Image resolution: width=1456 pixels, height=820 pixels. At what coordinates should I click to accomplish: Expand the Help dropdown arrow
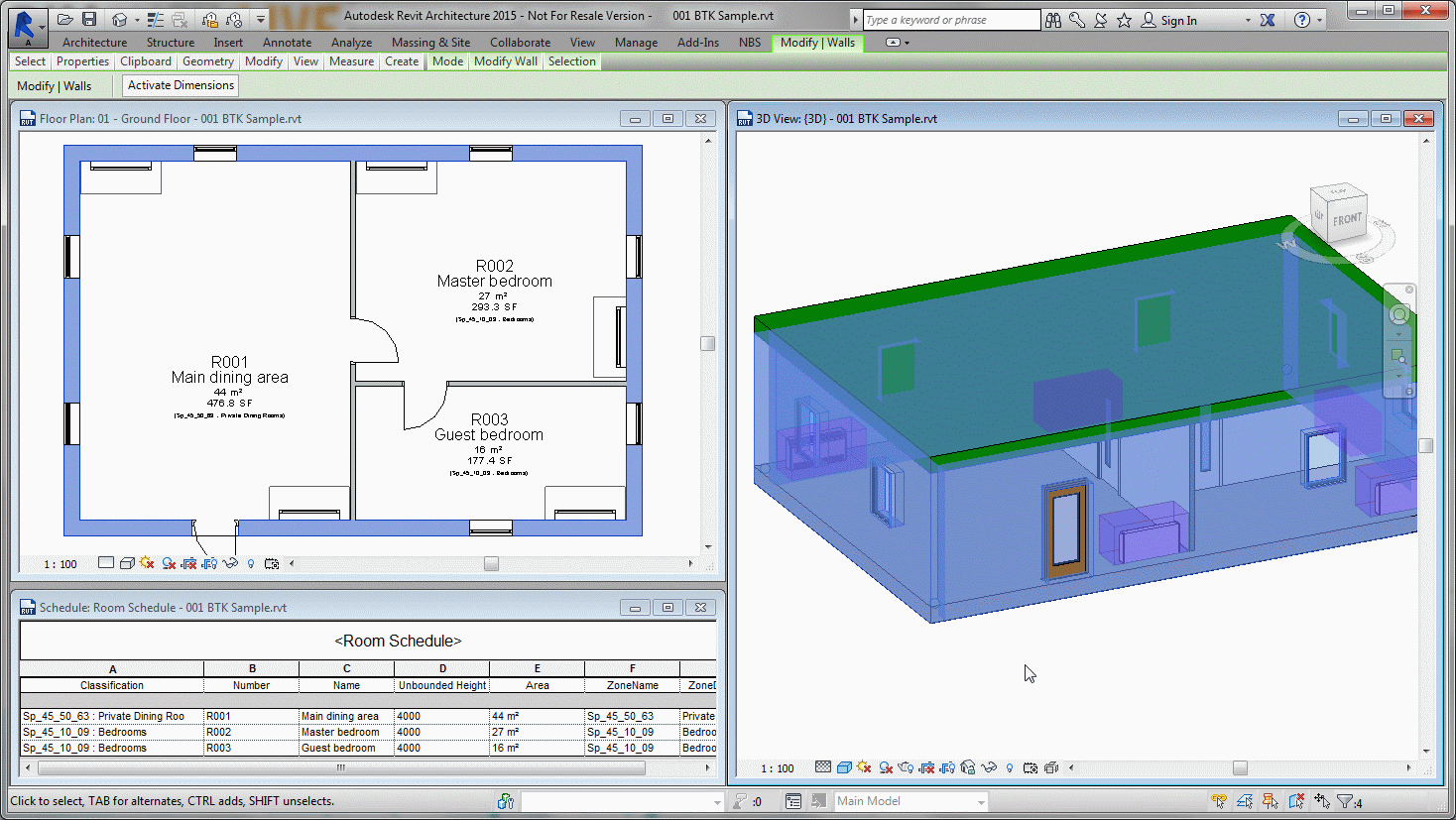tap(1319, 20)
